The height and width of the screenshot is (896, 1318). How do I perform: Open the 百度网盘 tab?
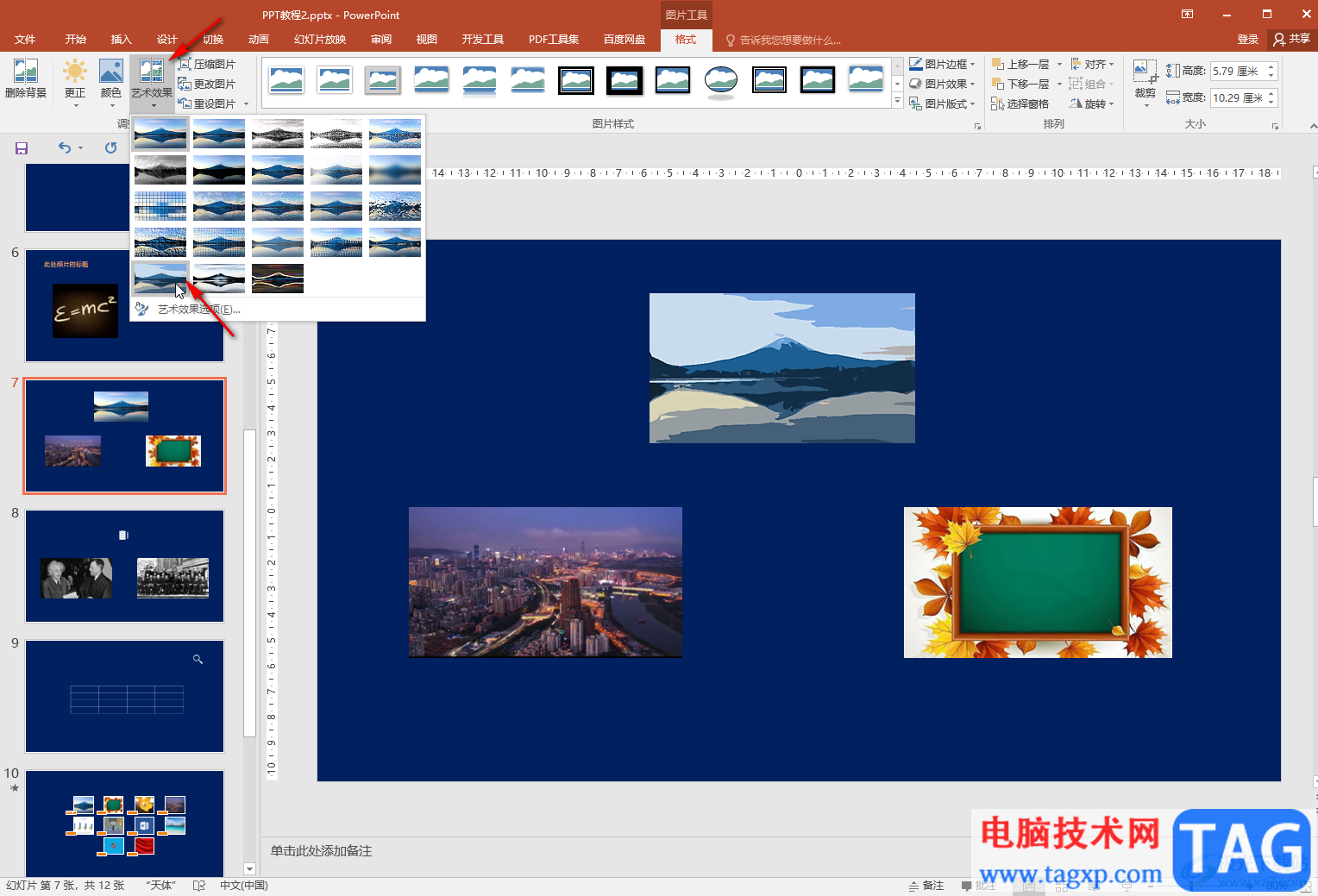point(624,40)
